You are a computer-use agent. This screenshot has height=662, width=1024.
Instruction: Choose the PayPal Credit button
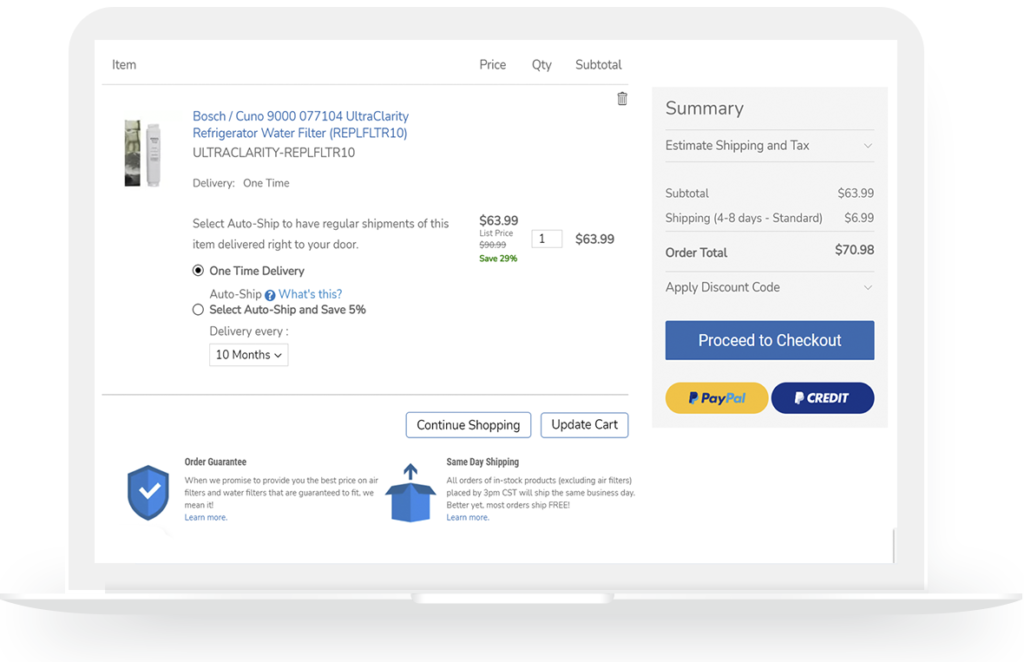pyautogui.click(x=822, y=398)
